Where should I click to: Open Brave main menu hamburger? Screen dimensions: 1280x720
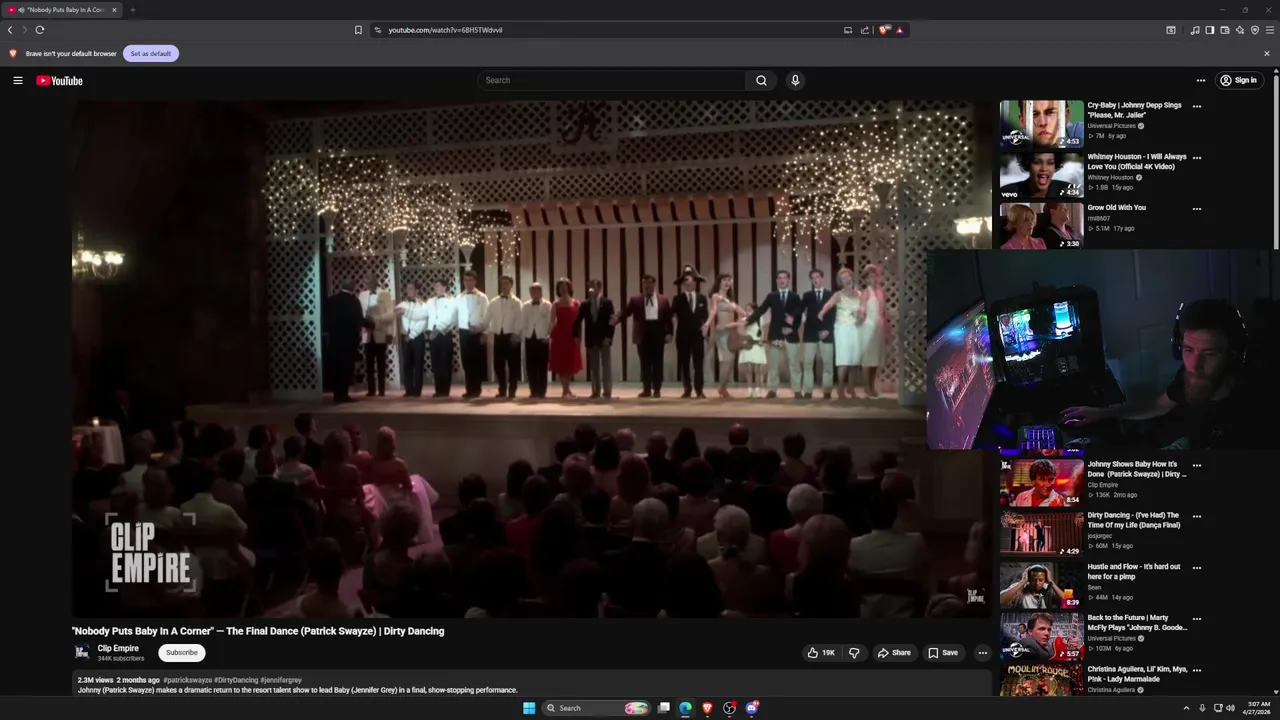pos(1269,30)
